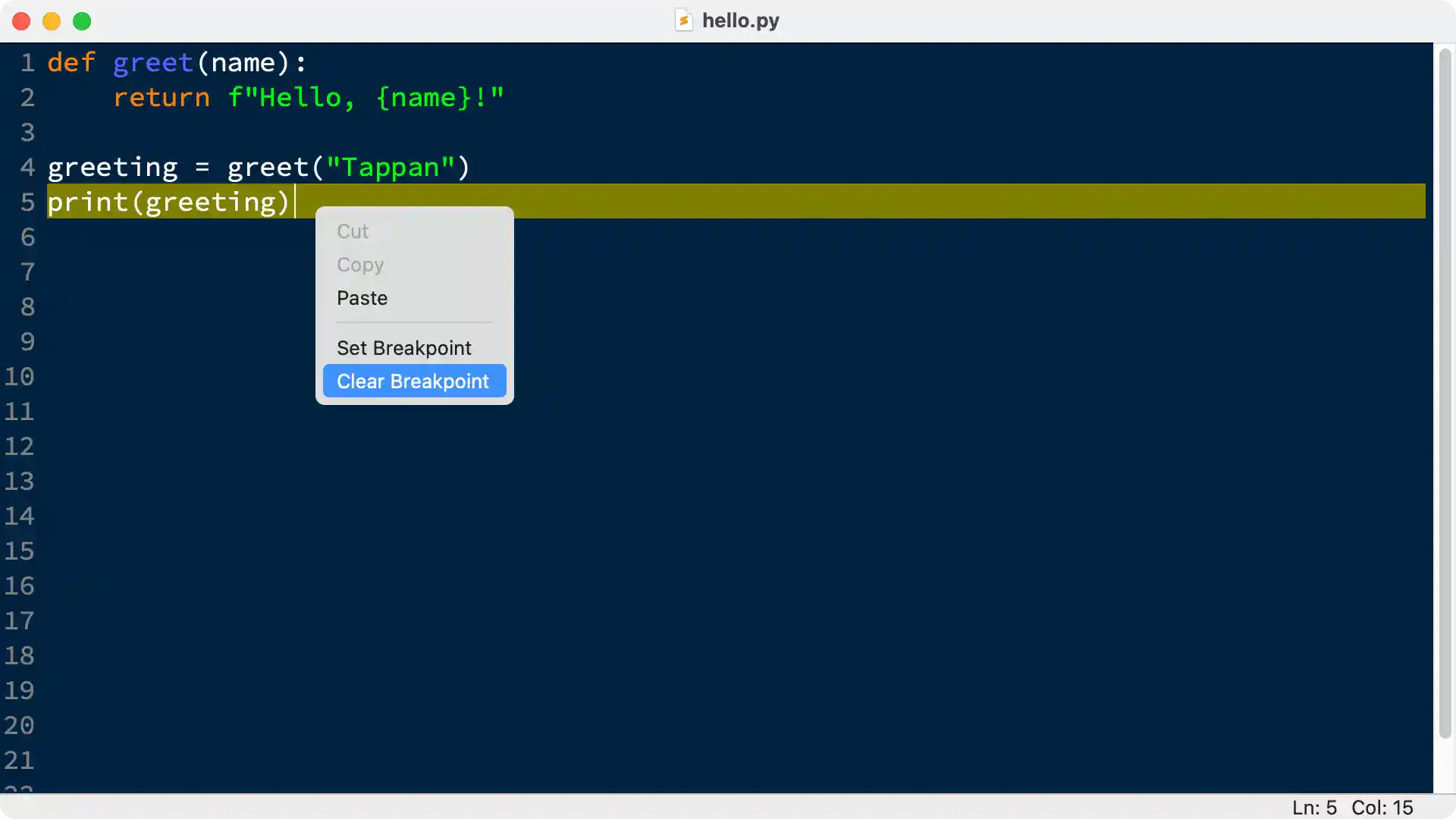The width and height of the screenshot is (1456, 819).
Task: Click the disabled Copy menu entry
Action: tap(359, 265)
